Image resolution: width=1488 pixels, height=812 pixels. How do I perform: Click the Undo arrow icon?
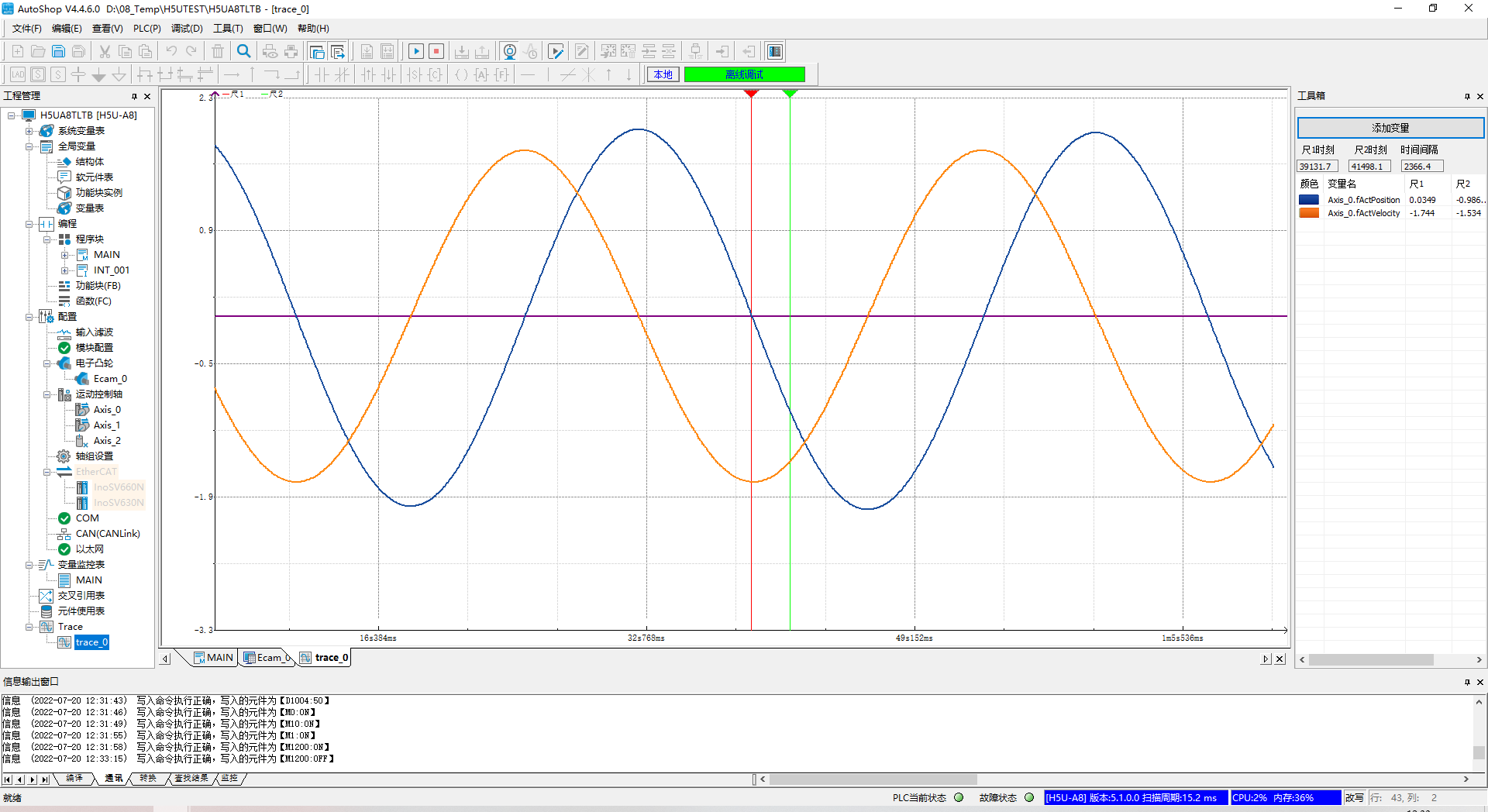tap(171, 51)
